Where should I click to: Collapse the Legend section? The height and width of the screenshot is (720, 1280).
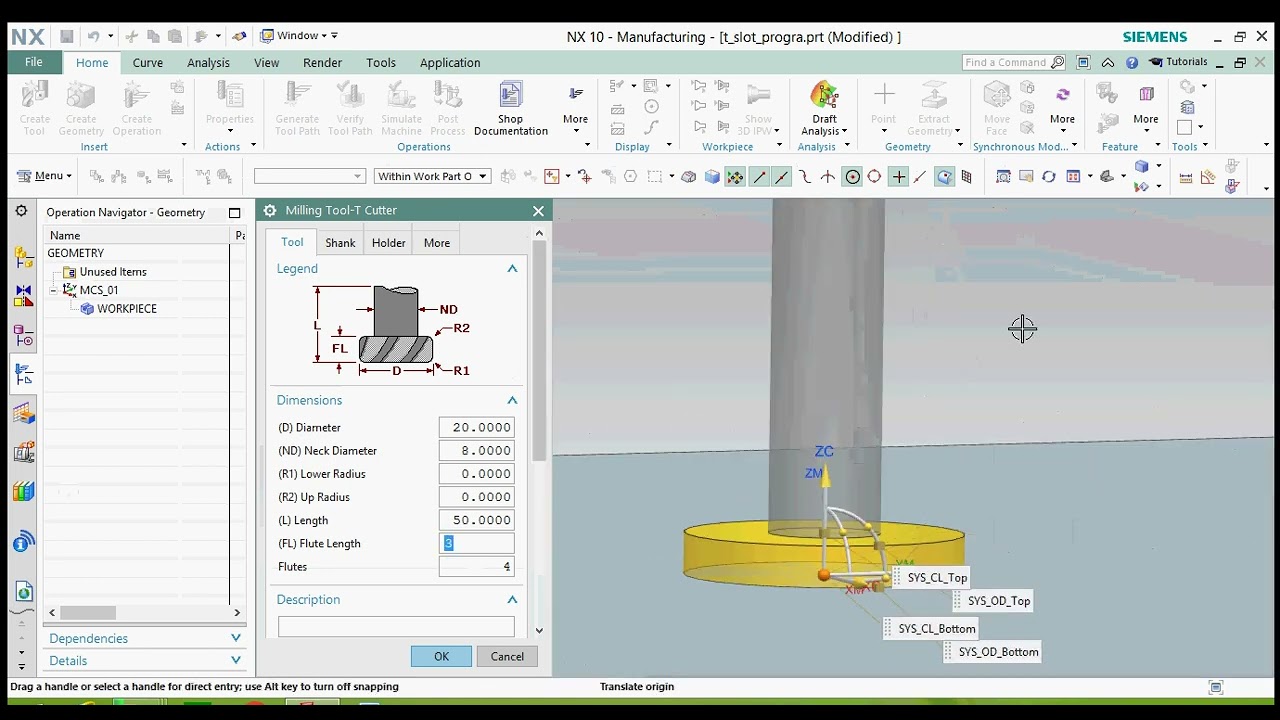512,268
